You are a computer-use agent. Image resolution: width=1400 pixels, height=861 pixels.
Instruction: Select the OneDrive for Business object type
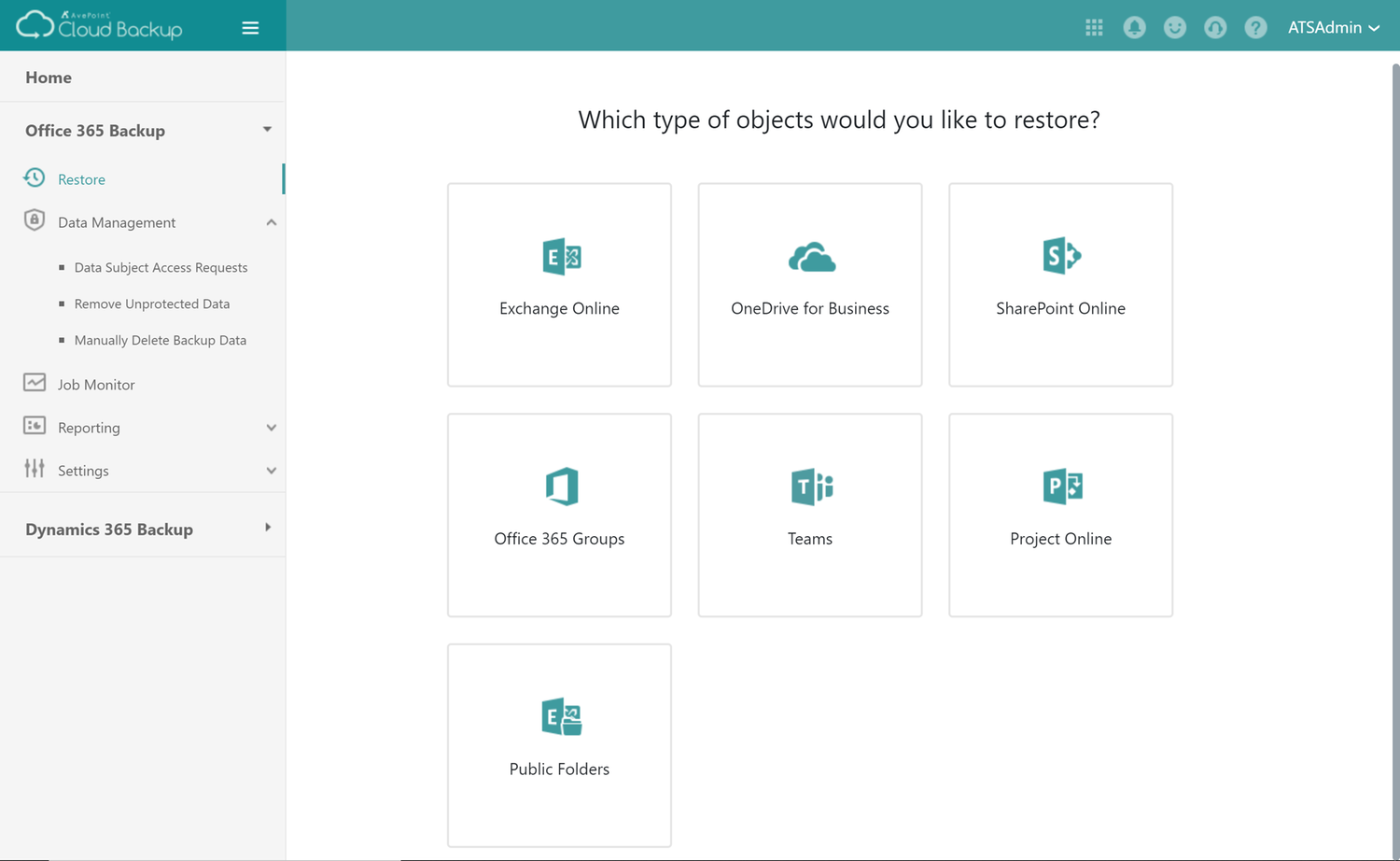809,285
